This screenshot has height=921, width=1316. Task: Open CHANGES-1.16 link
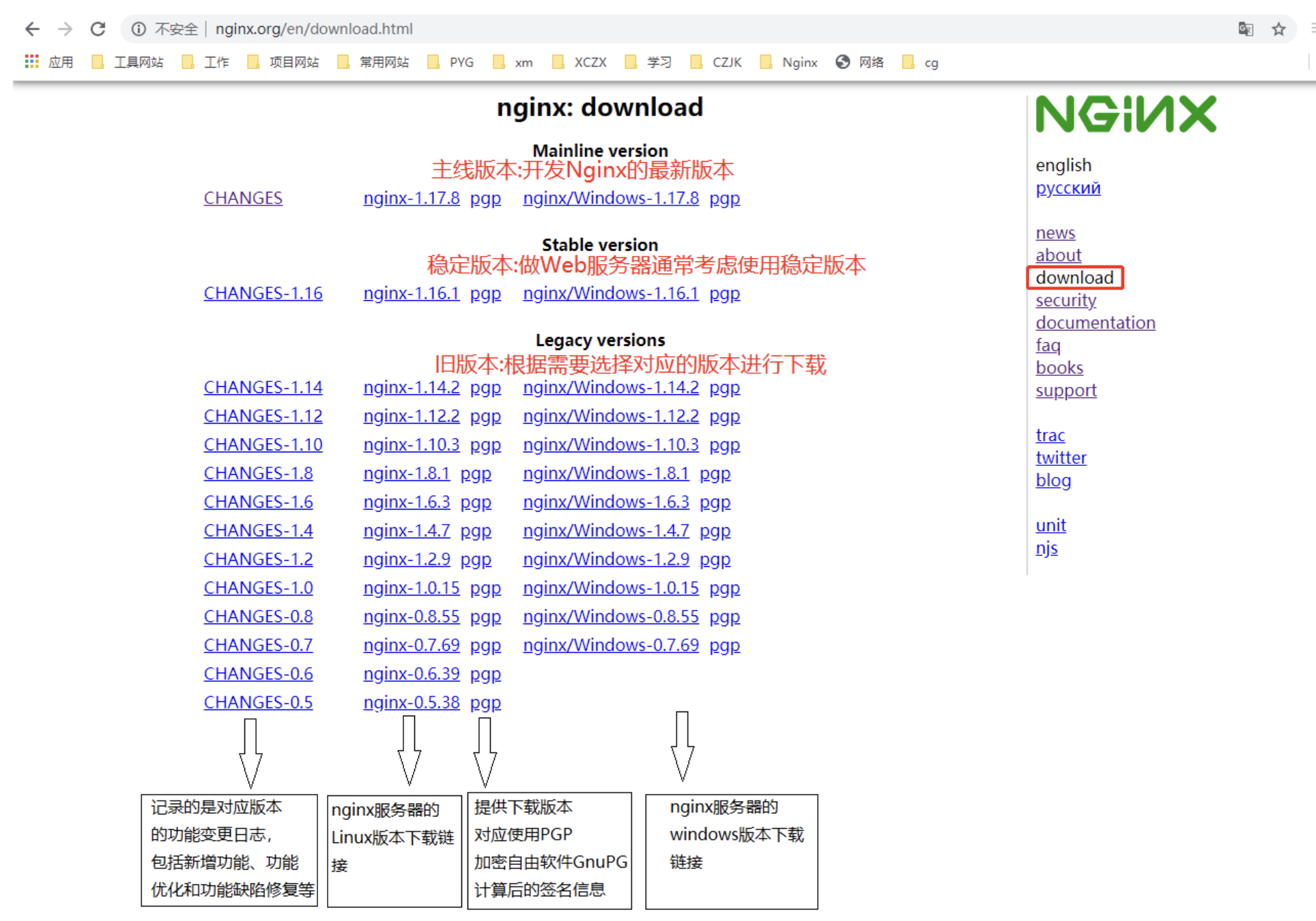coord(263,293)
